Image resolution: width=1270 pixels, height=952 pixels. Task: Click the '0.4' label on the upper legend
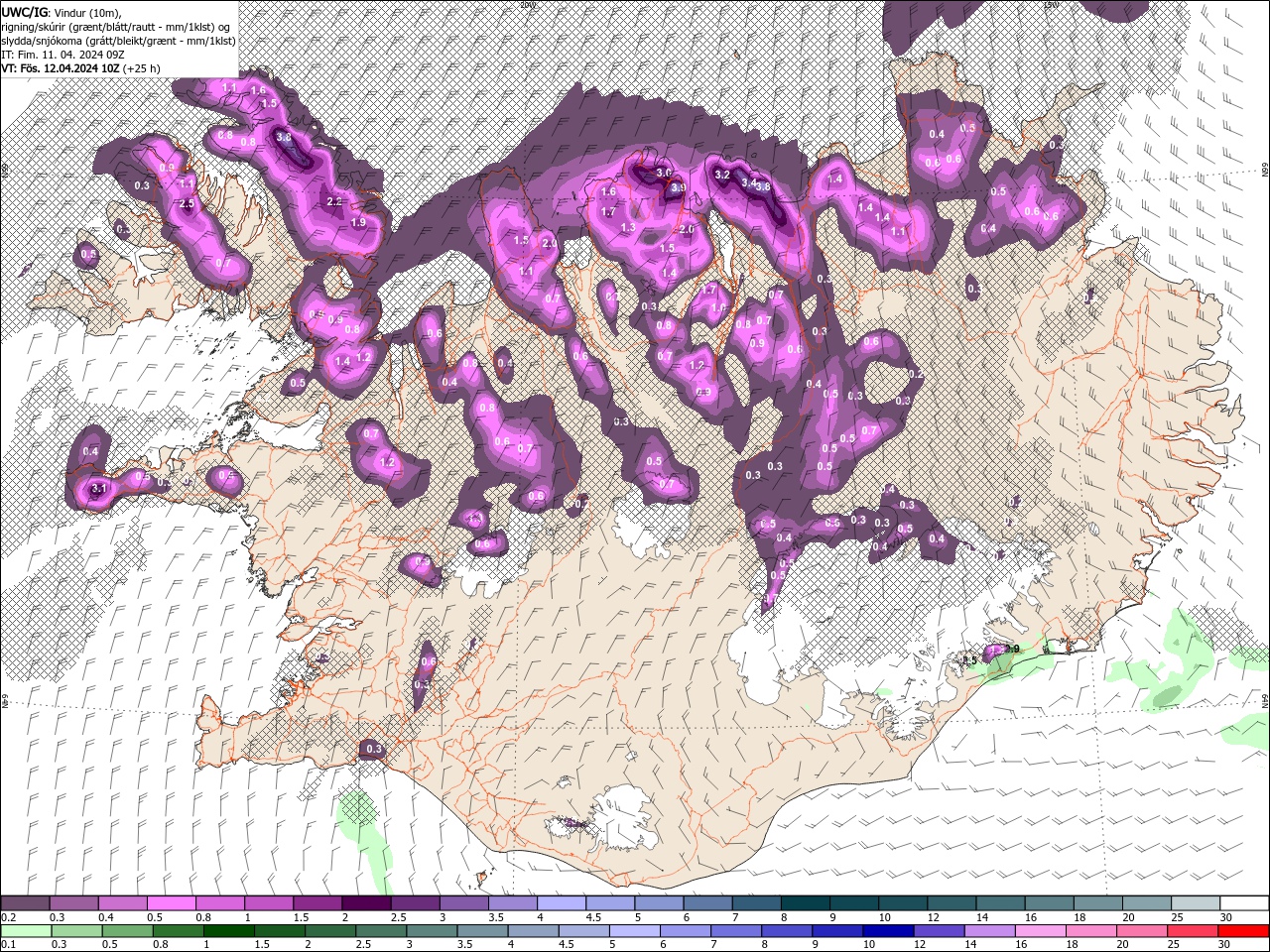(x=106, y=917)
